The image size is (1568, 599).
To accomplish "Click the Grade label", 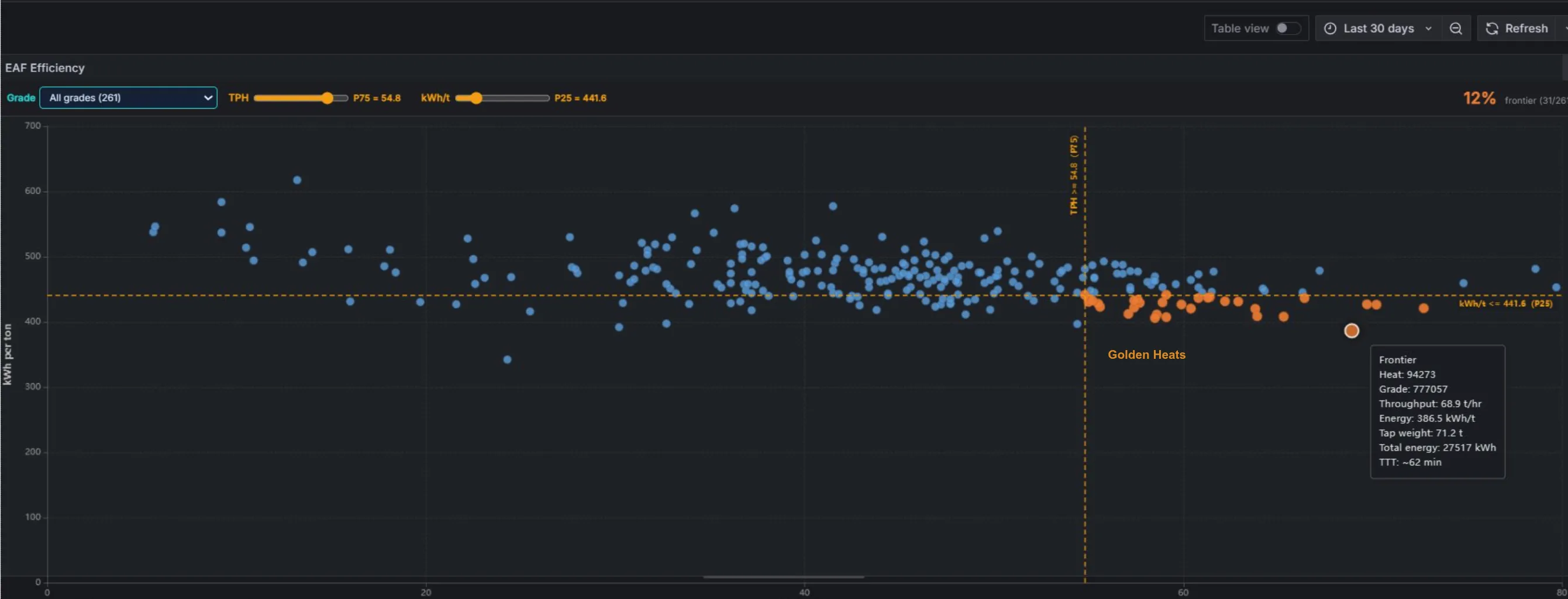I will coord(20,97).
